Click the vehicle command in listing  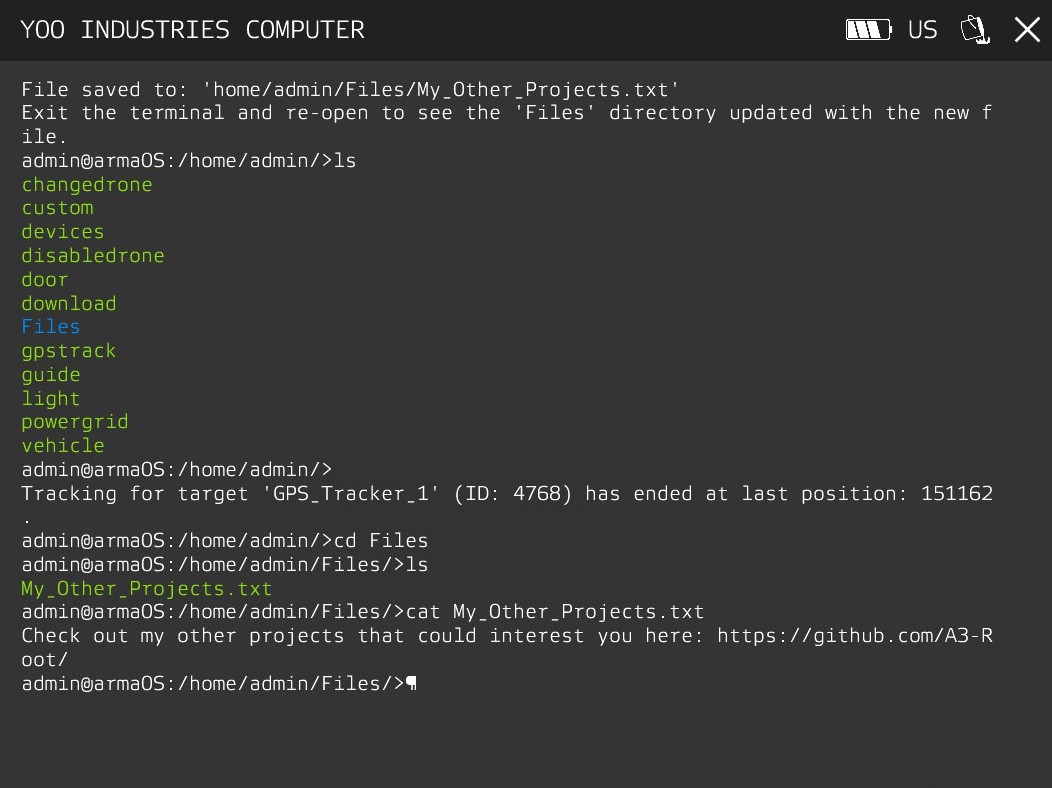[x=63, y=446]
